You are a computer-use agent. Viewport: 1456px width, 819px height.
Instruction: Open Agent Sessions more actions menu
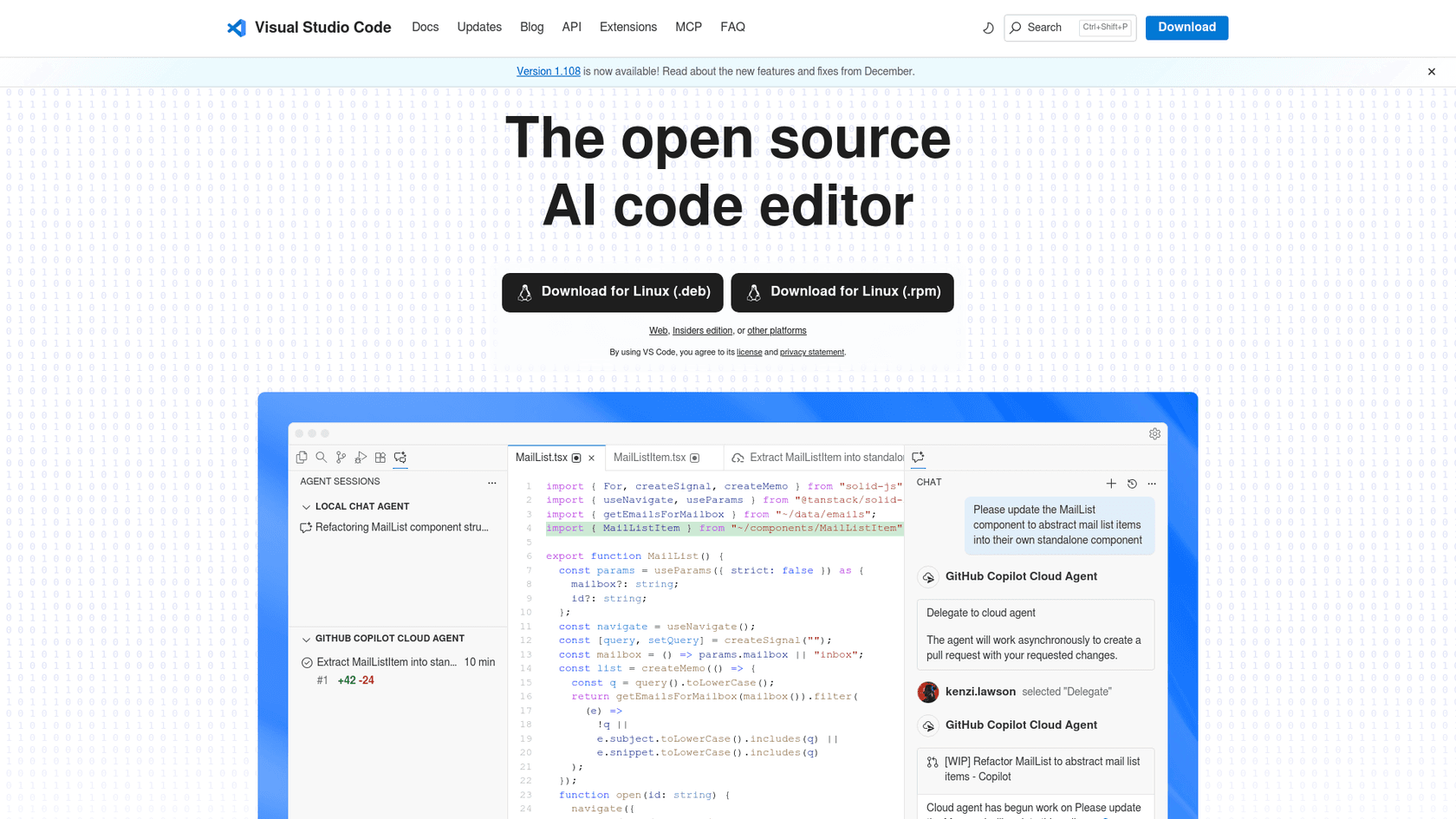[492, 483]
